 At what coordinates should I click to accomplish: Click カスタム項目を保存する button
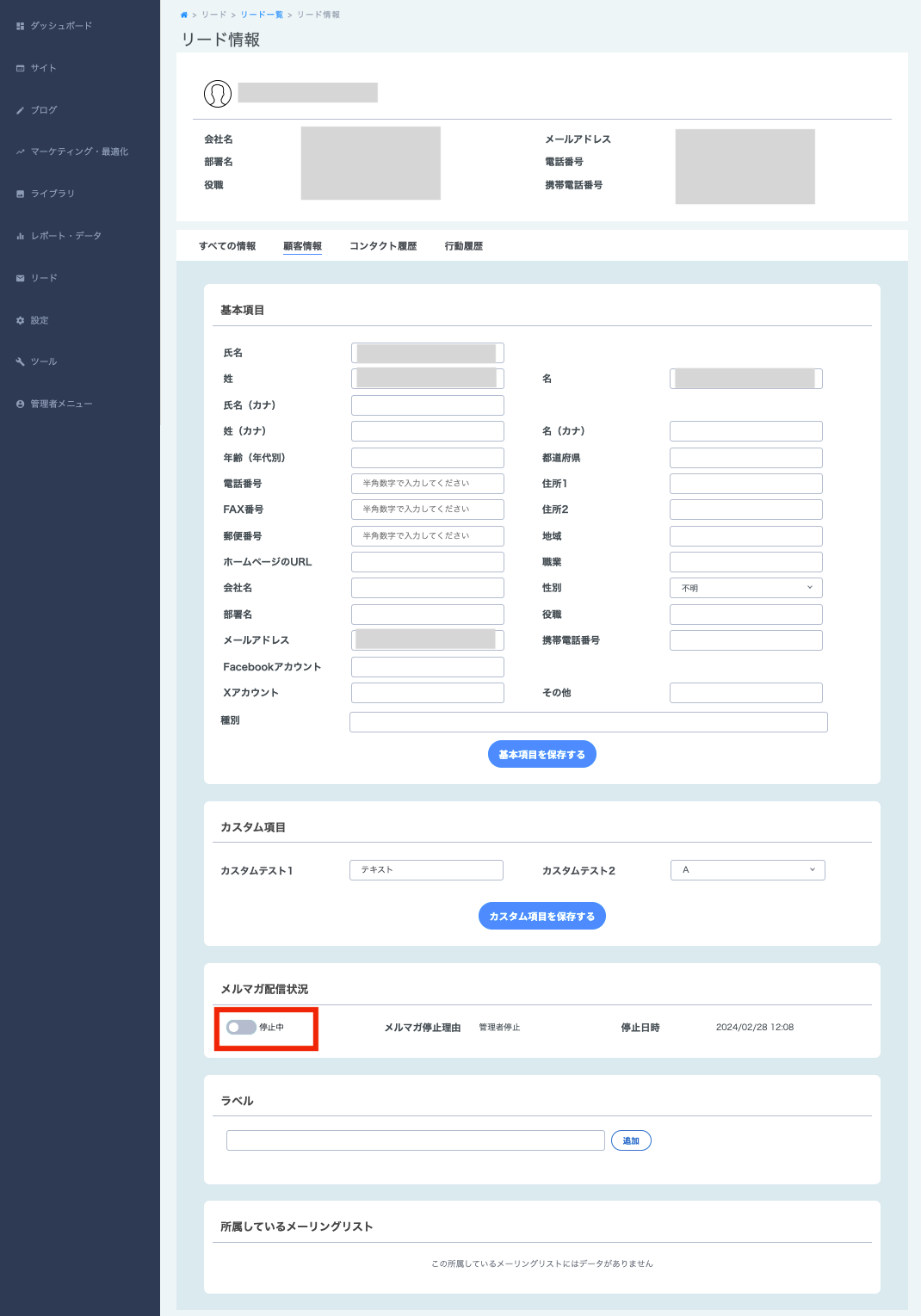(x=542, y=916)
